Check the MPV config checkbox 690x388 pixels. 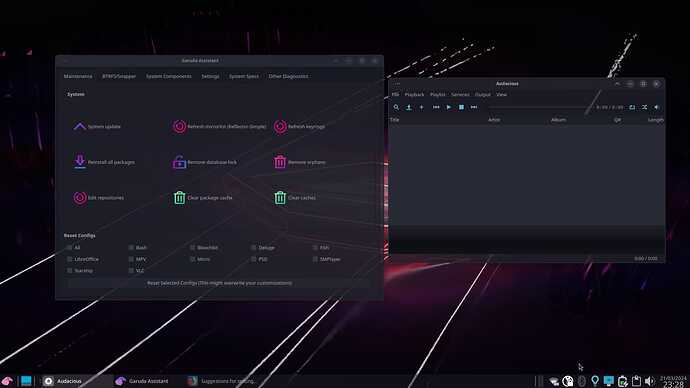(131, 259)
